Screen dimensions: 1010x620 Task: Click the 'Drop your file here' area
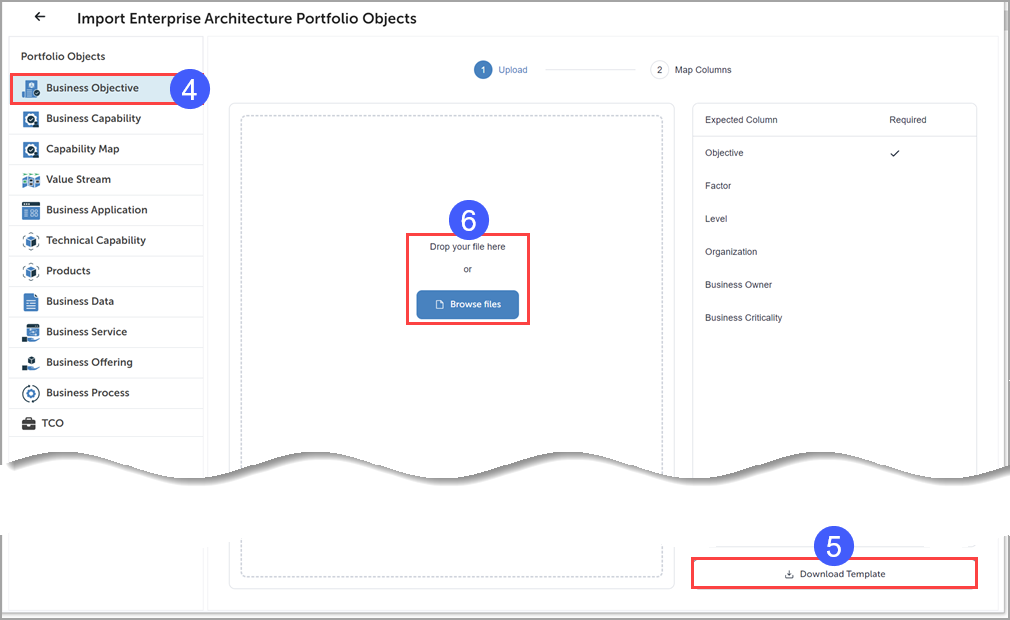click(x=467, y=247)
